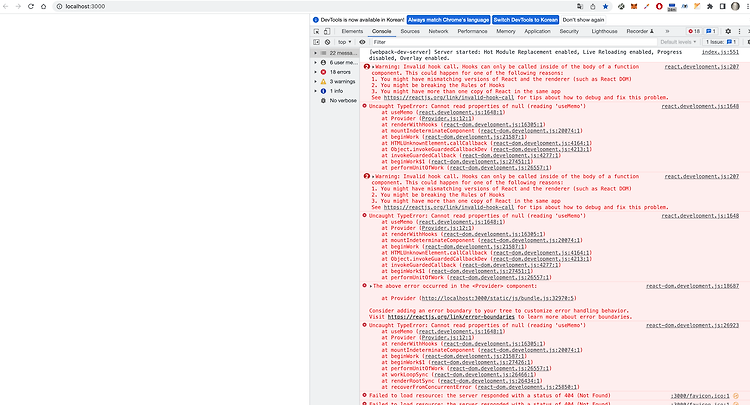Toggle the bookmark star
Viewport: 750px width, 405px height.
tap(606, 6)
